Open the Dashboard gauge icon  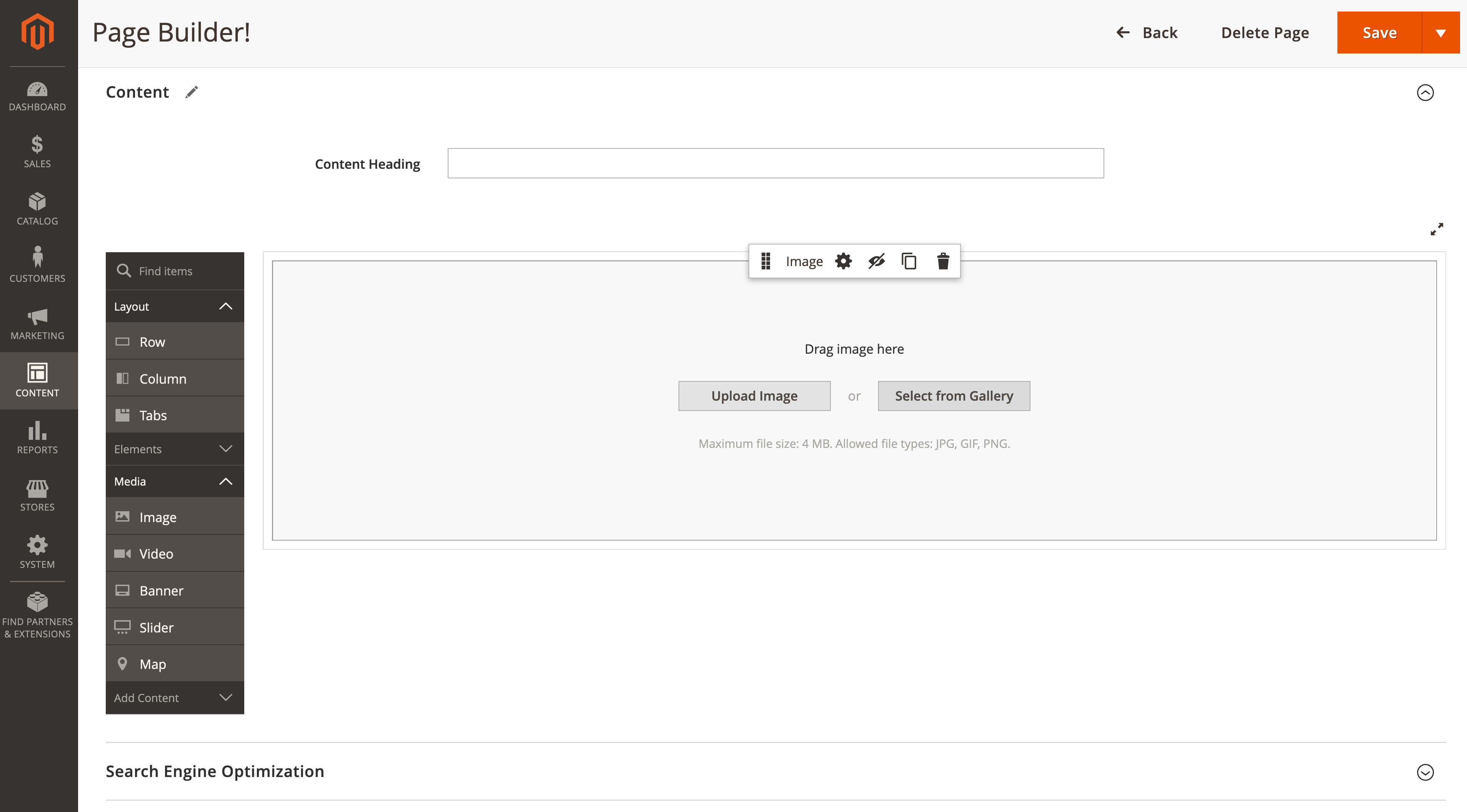tap(38, 90)
